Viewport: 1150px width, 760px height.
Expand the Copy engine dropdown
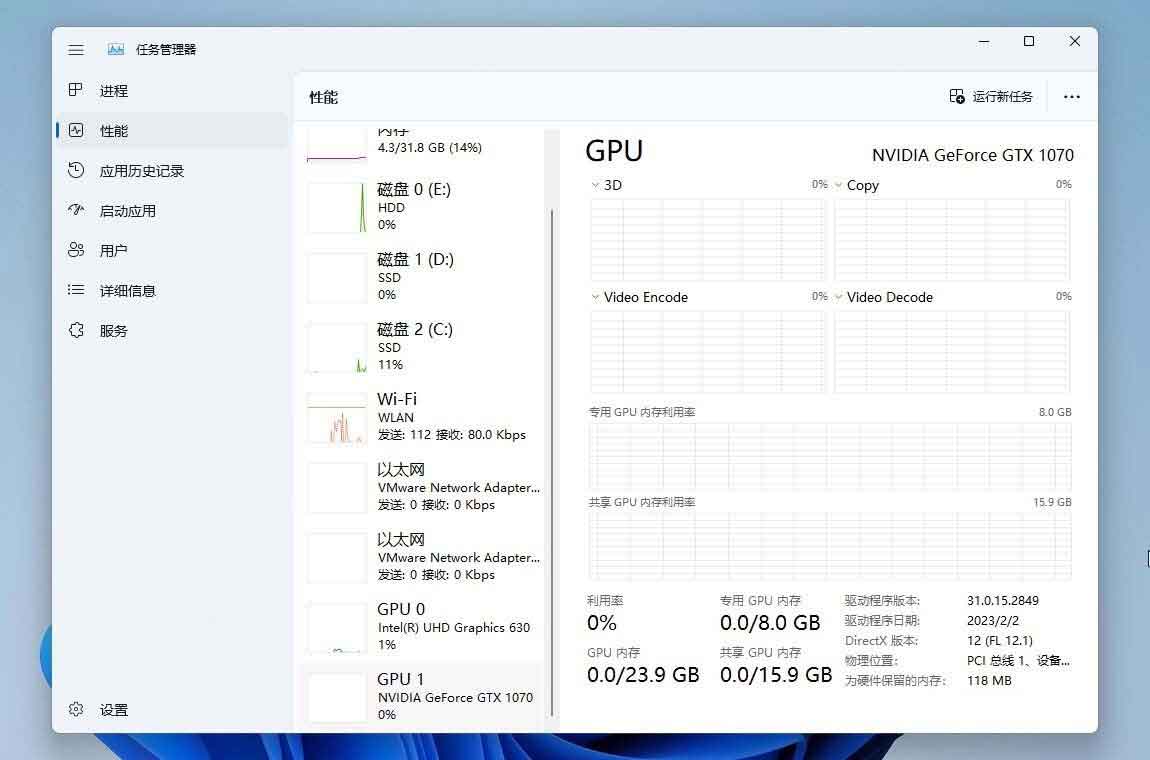click(838, 185)
